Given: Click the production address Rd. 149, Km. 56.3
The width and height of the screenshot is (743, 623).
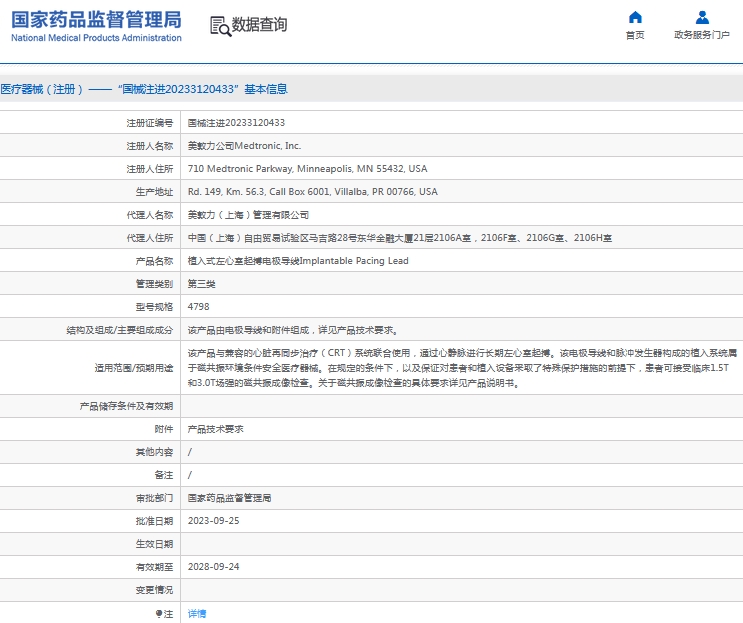Looking at the screenshot, I should [312, 192].
